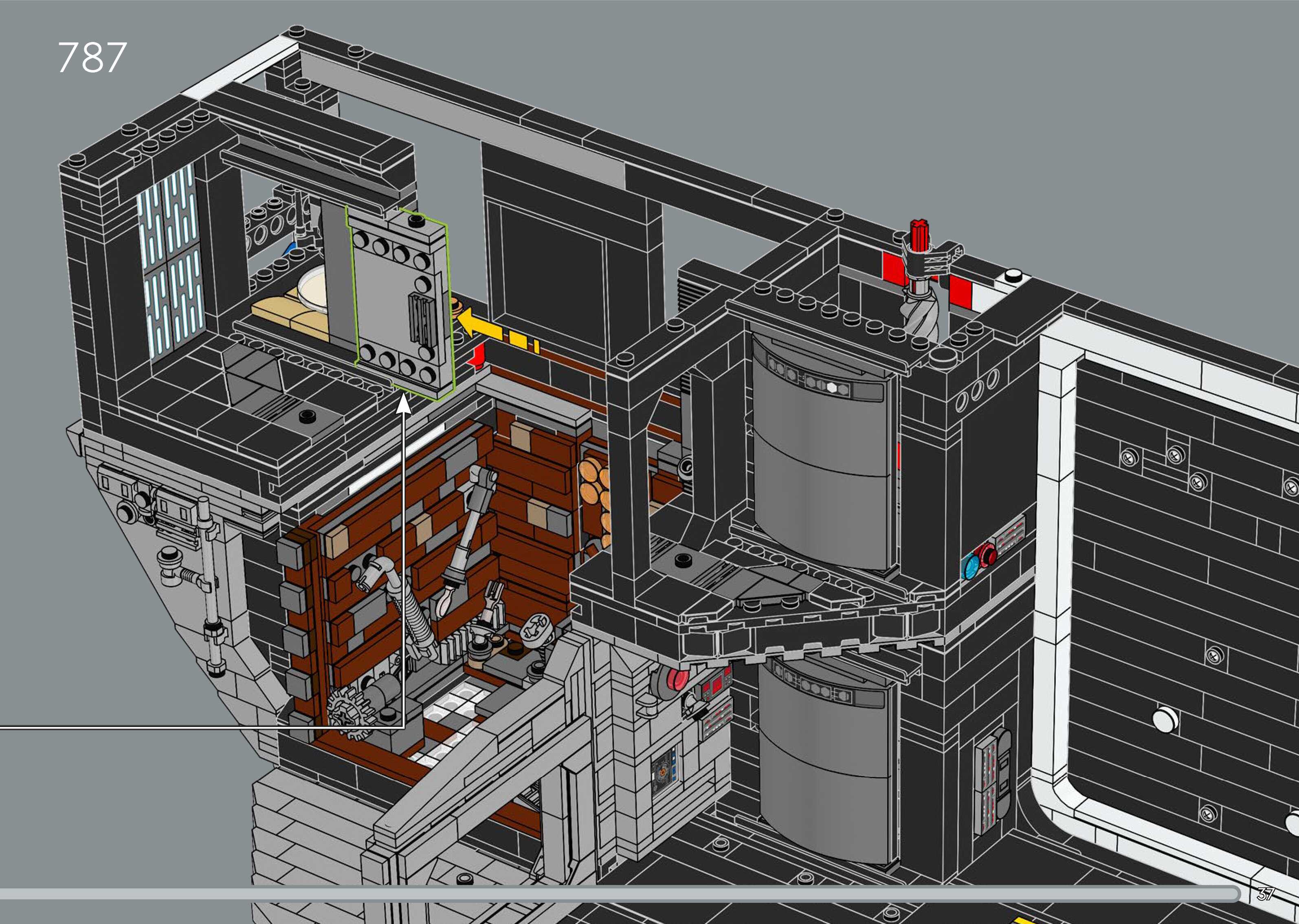Click the translucent blue round stud
The width and height of the screenshot is (1299, 924).
(971, 566)
